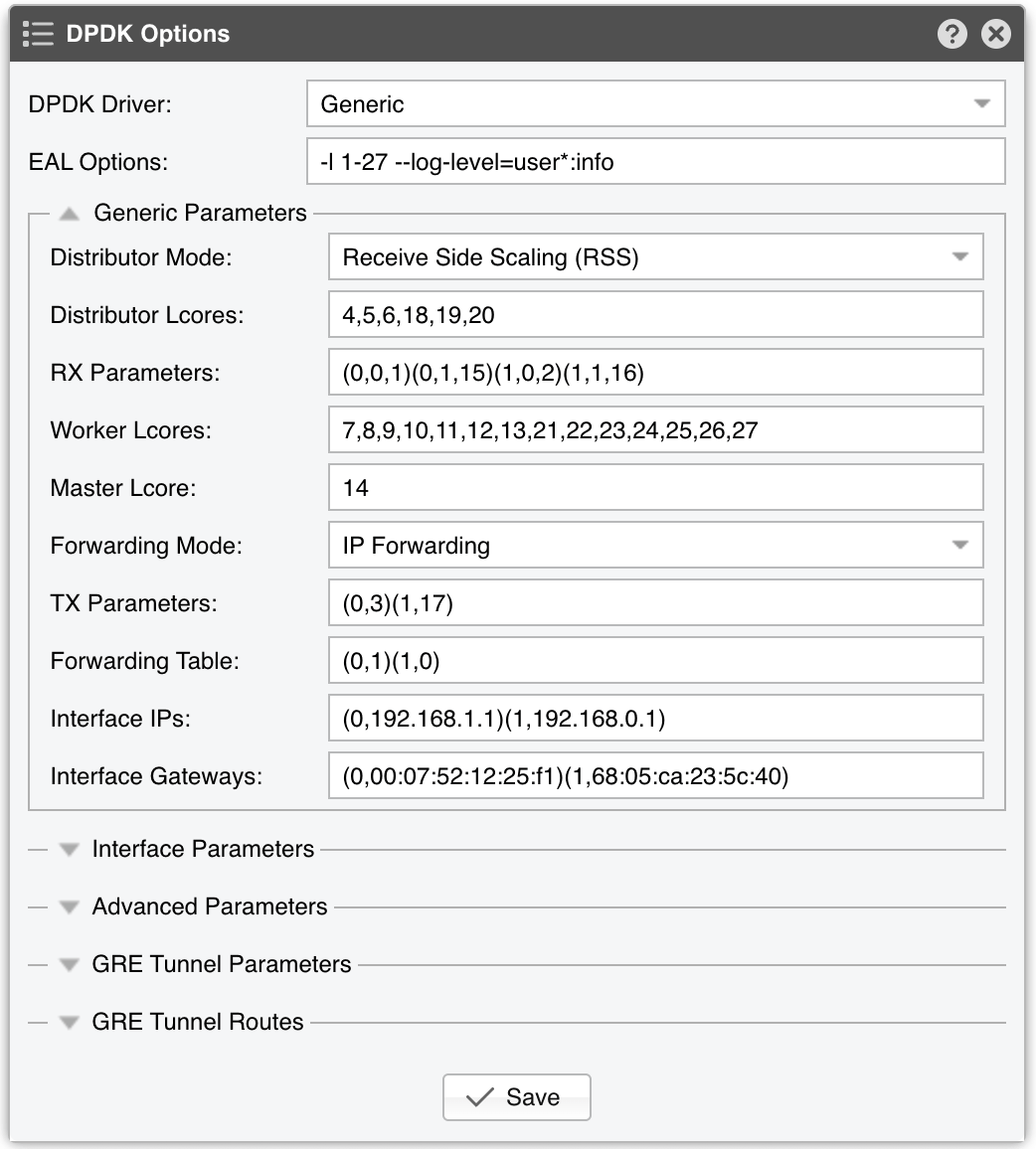Open the Distributor Mode dropdown
This screenshot has width=1036, height=1149.
[x=655, y=256]
